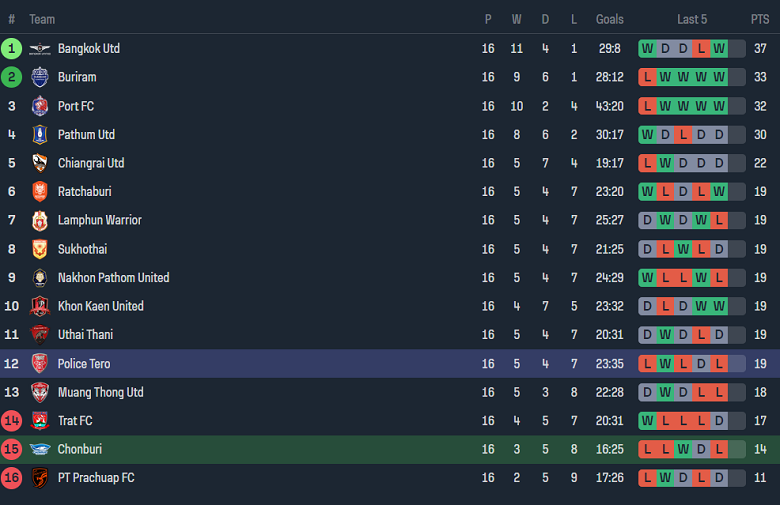Click the rank 16 red position badge

[x=12, y=478]
